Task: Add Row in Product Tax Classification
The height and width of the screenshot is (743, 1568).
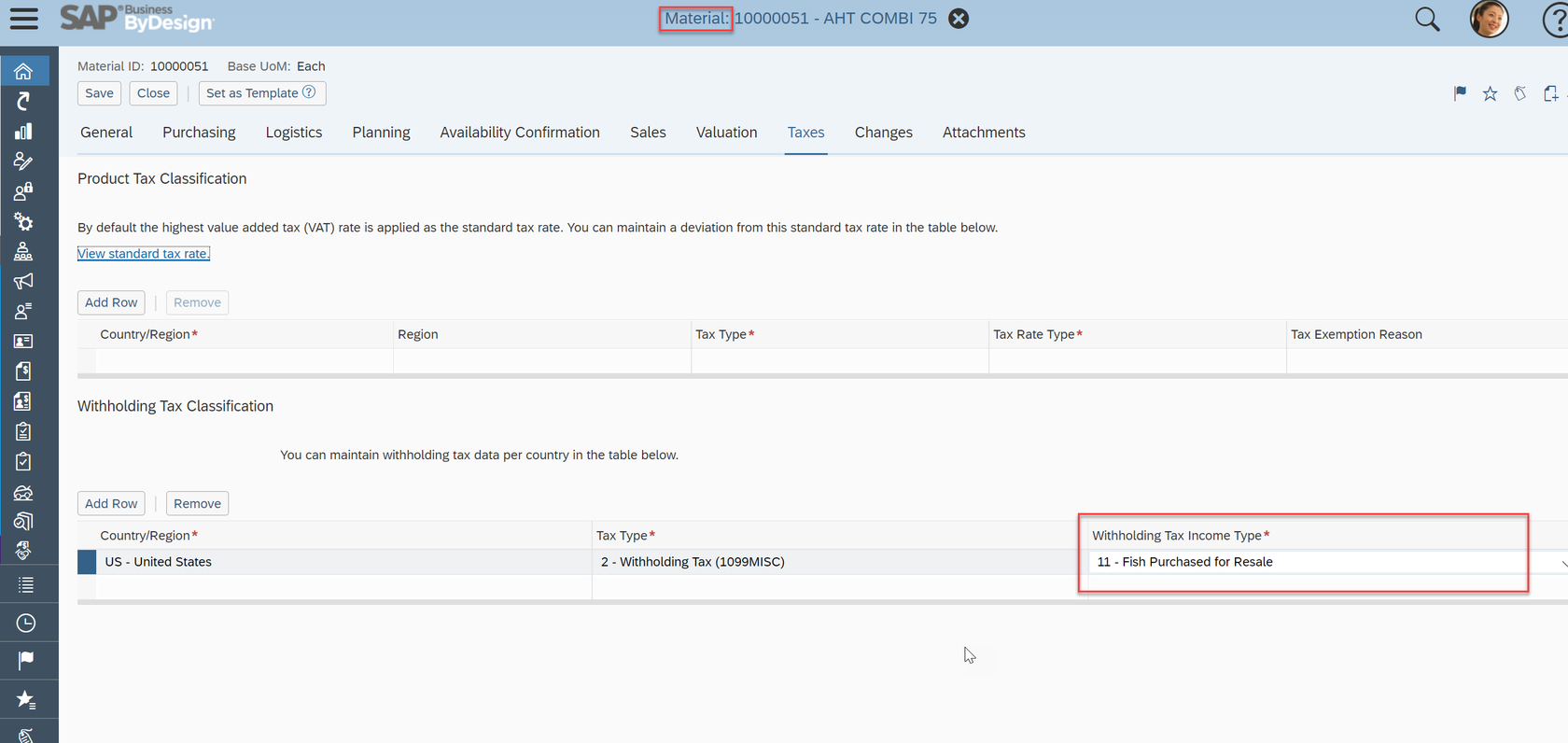Action: click(x=111, y=302)
